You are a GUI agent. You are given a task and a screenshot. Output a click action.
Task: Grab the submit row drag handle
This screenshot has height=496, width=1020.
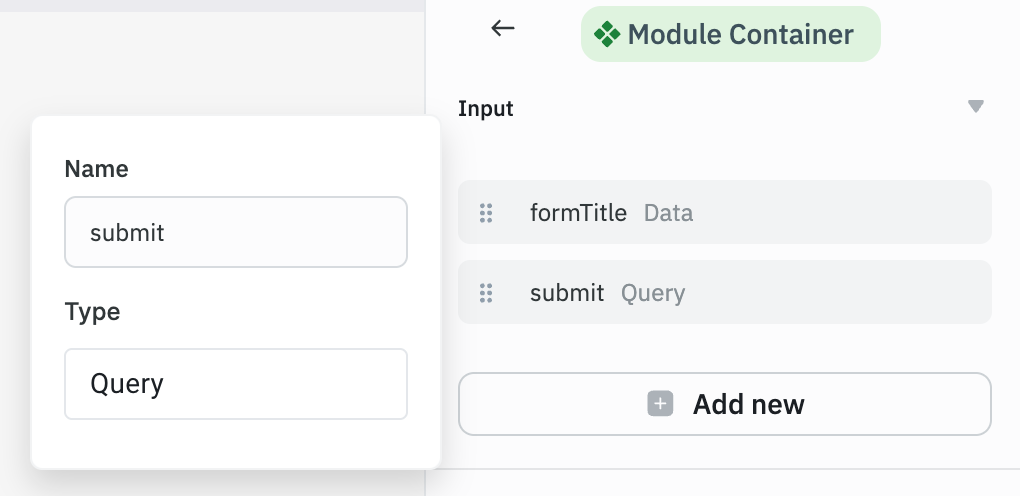tap(486, 293)
